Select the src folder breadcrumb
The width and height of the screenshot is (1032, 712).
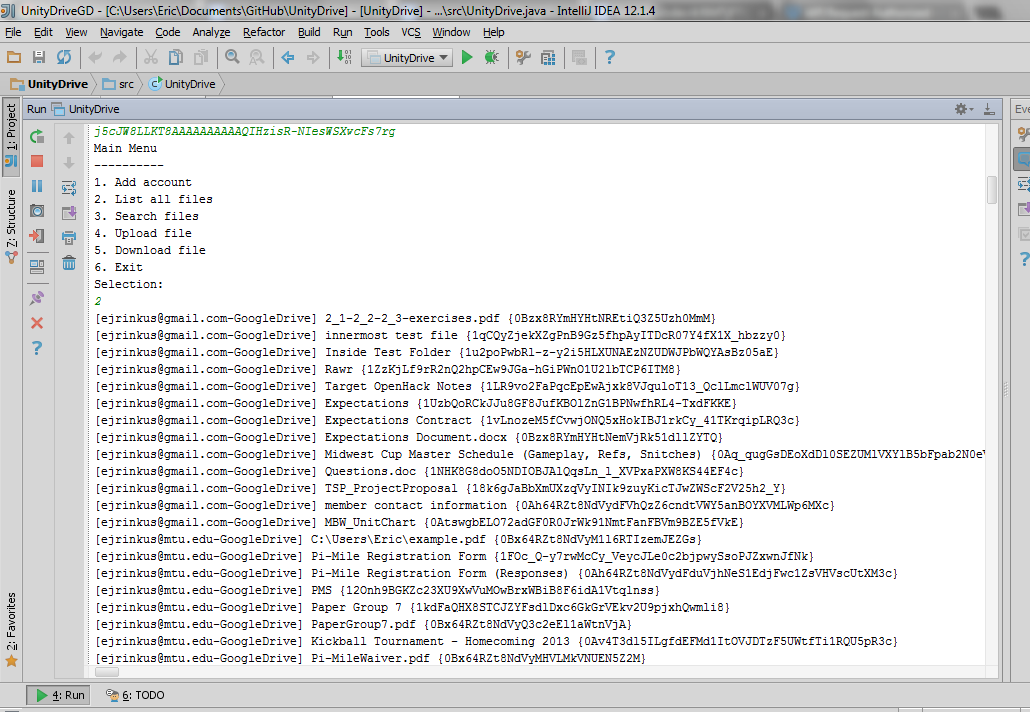click(118, 84)
